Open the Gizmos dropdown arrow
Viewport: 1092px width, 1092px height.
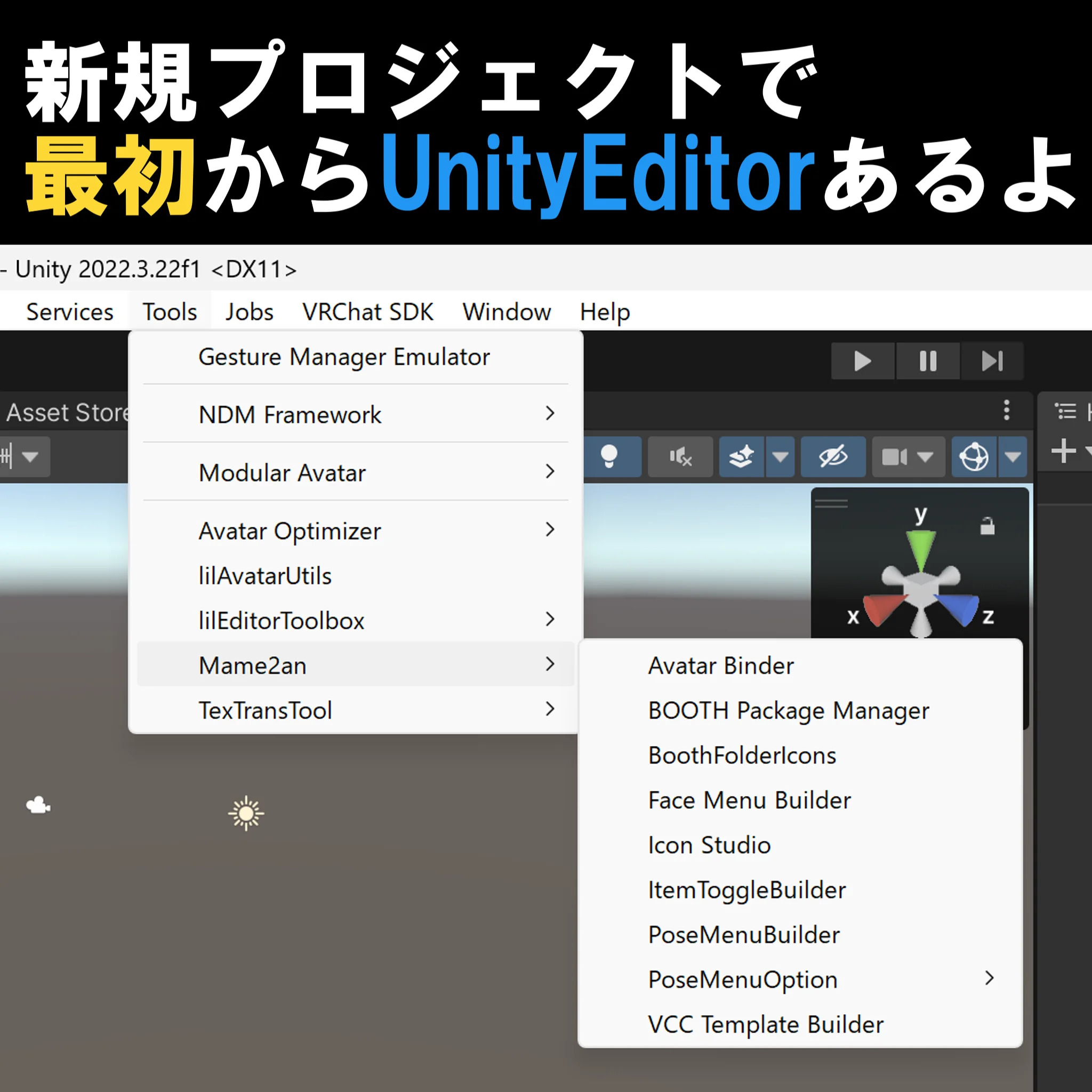[x=1013, y=456]
